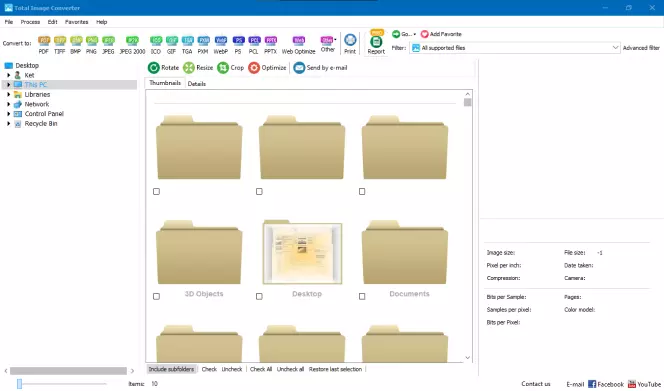Click the Print icon
The width and height of the screenshot is (664, 391).
(350, 40)
